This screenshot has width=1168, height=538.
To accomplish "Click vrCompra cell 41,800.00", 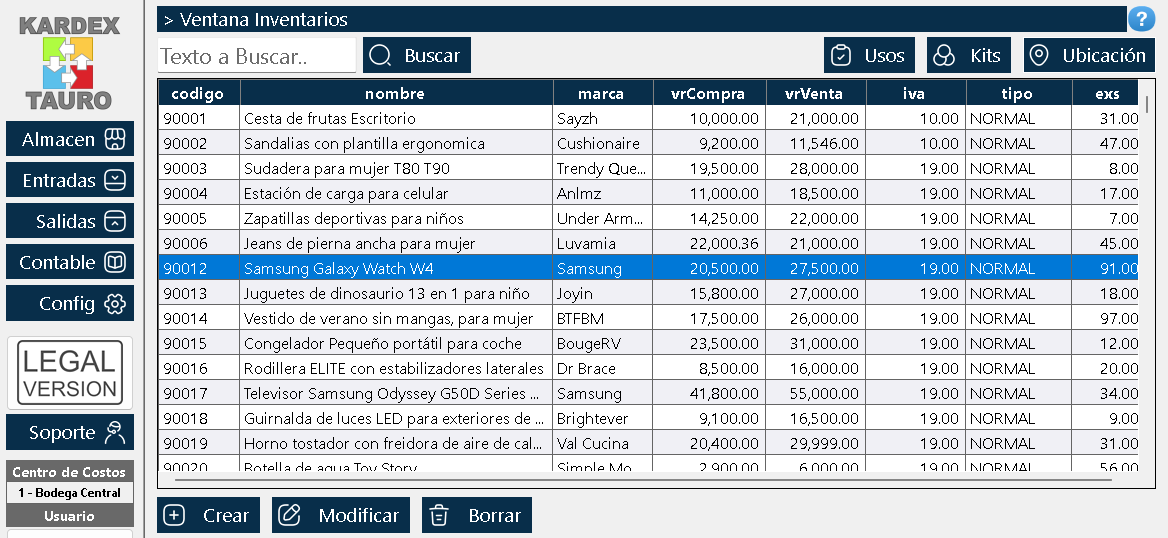I will [709, 393].
